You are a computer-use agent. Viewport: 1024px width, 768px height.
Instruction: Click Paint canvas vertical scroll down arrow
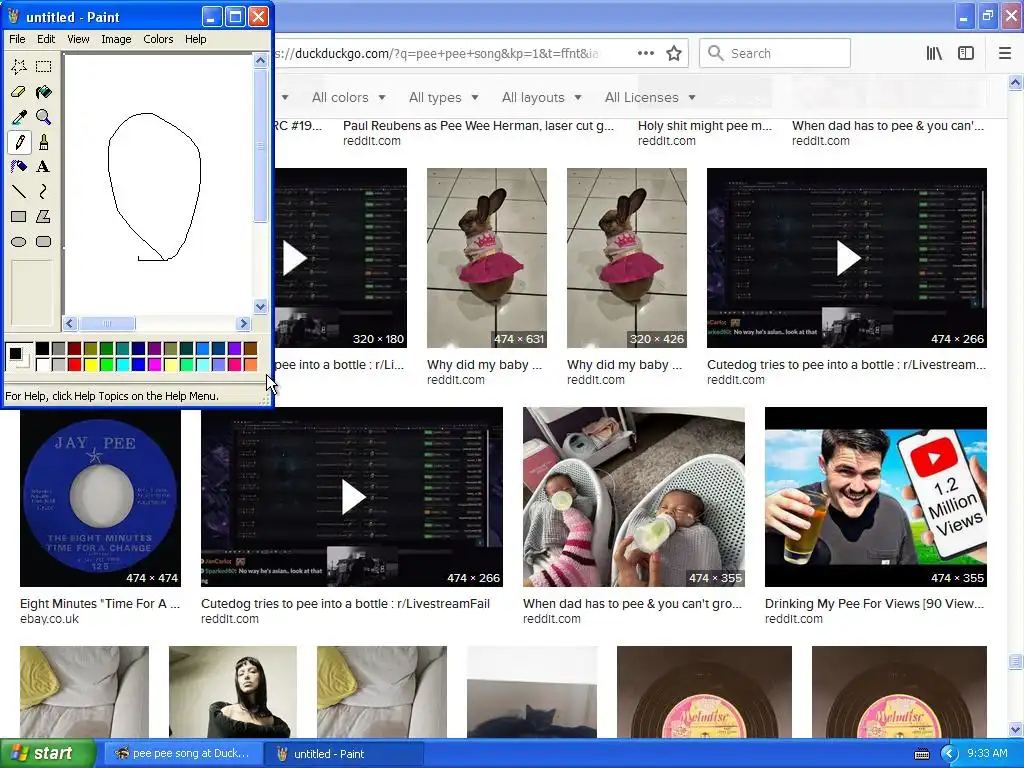(261, 306)
